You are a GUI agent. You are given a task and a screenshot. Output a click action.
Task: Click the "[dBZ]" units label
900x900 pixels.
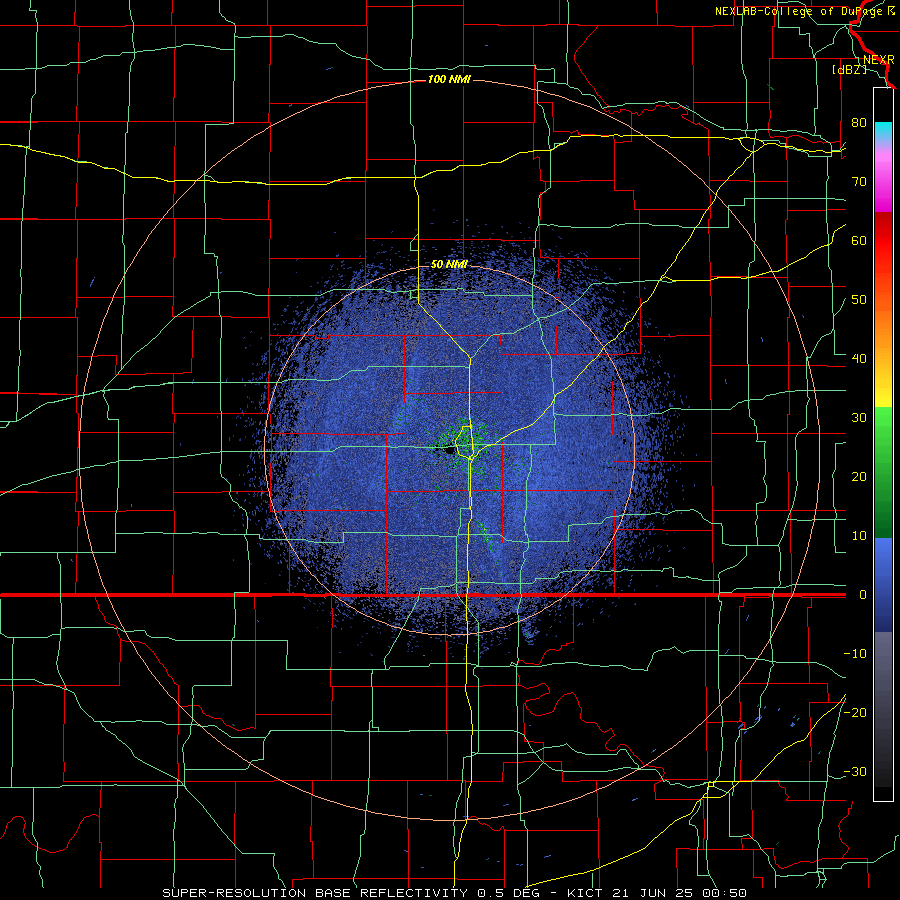(x=849, y=70)
